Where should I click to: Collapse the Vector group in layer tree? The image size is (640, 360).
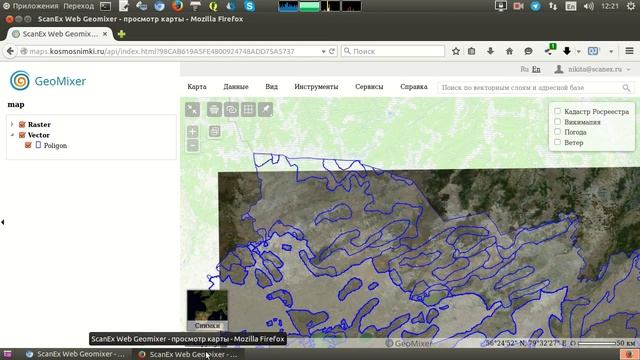[12, 135]
